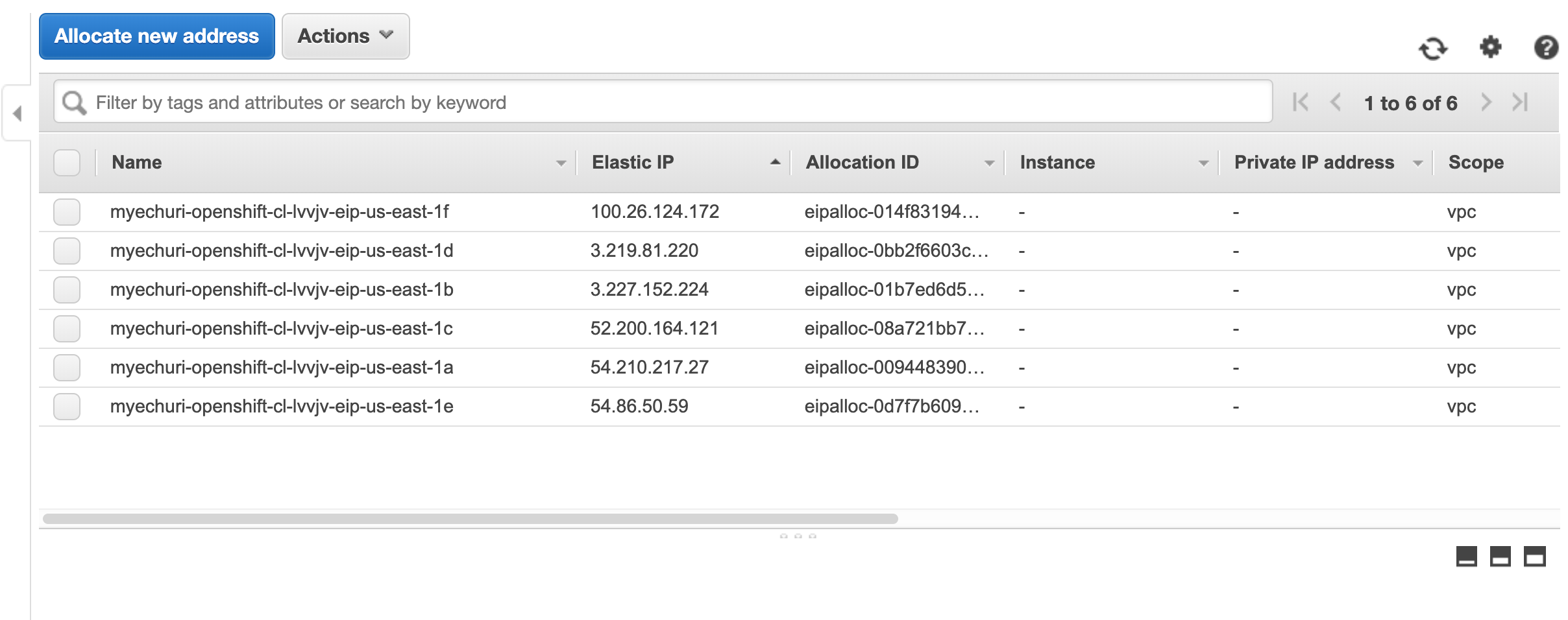Open the Name column filter dropdown
1568x620 pixels.
561,163
